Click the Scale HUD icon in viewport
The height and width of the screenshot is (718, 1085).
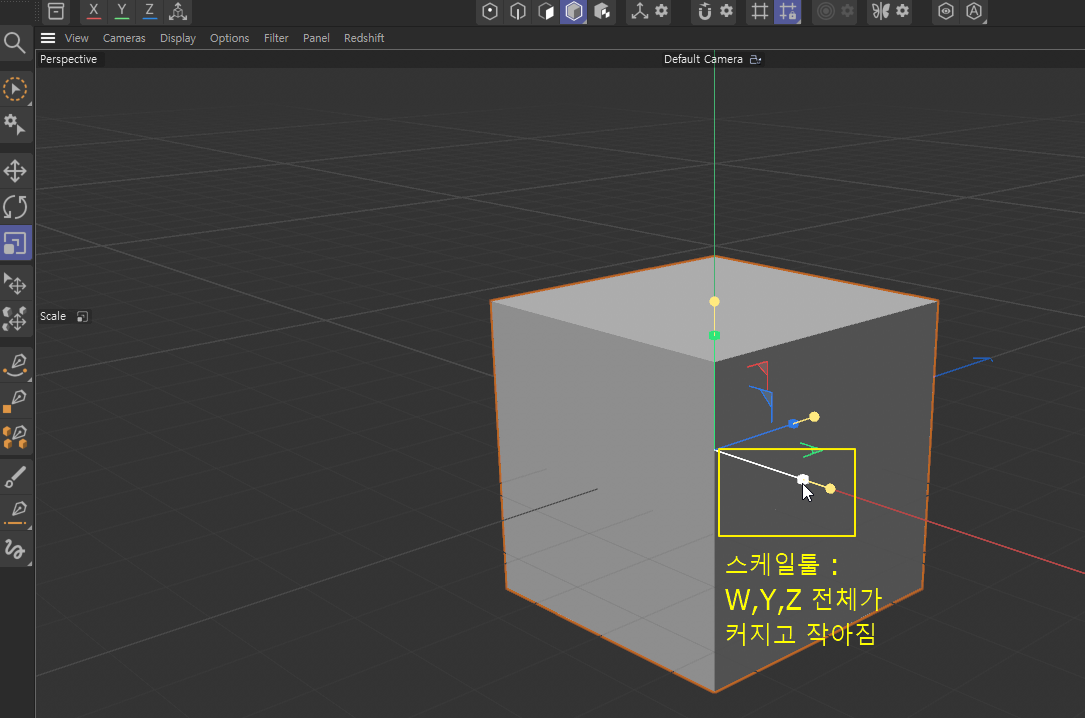[x=82, y=316]
